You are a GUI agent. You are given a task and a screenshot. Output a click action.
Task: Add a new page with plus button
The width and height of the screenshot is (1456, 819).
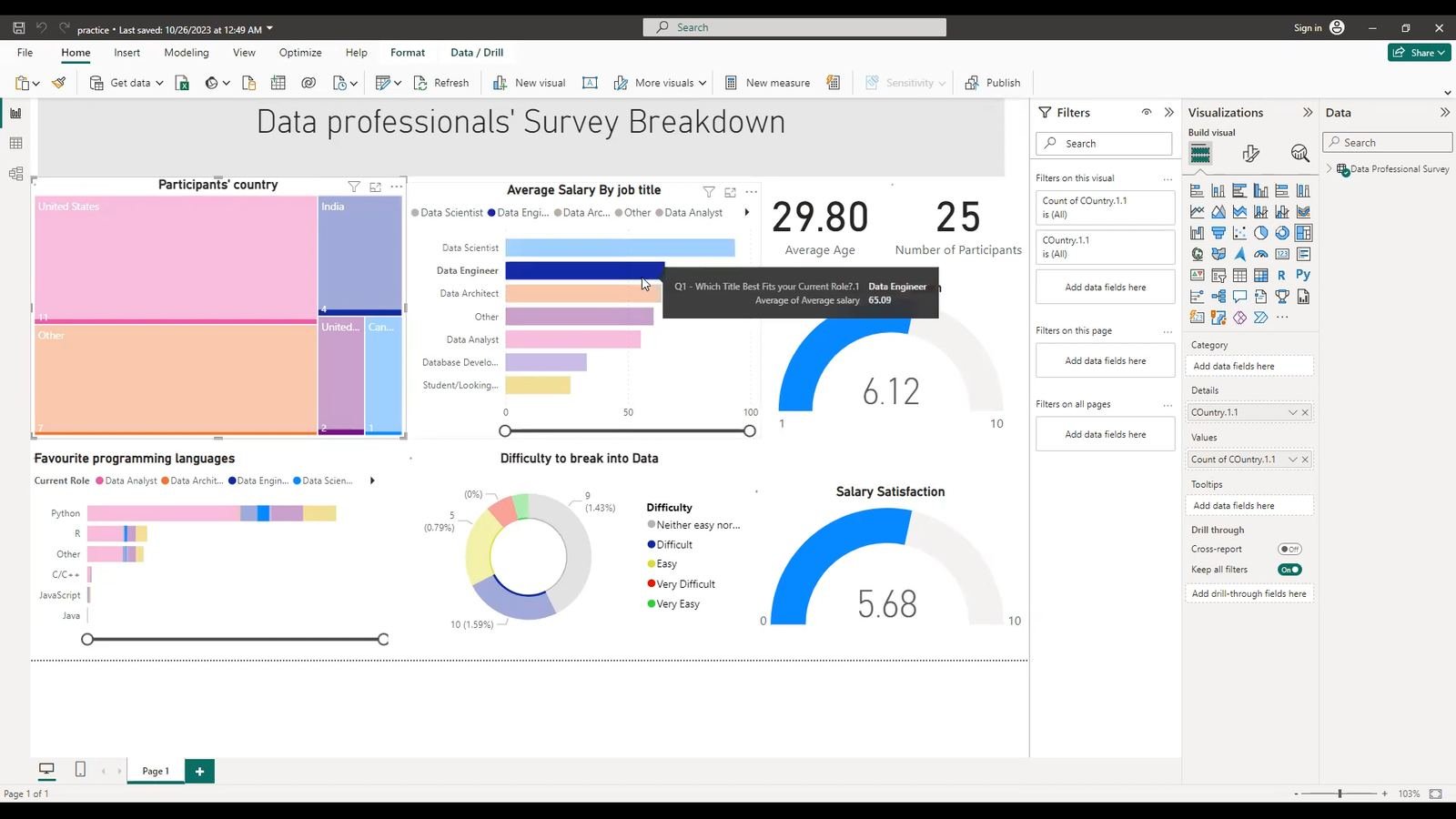(199, 771)
